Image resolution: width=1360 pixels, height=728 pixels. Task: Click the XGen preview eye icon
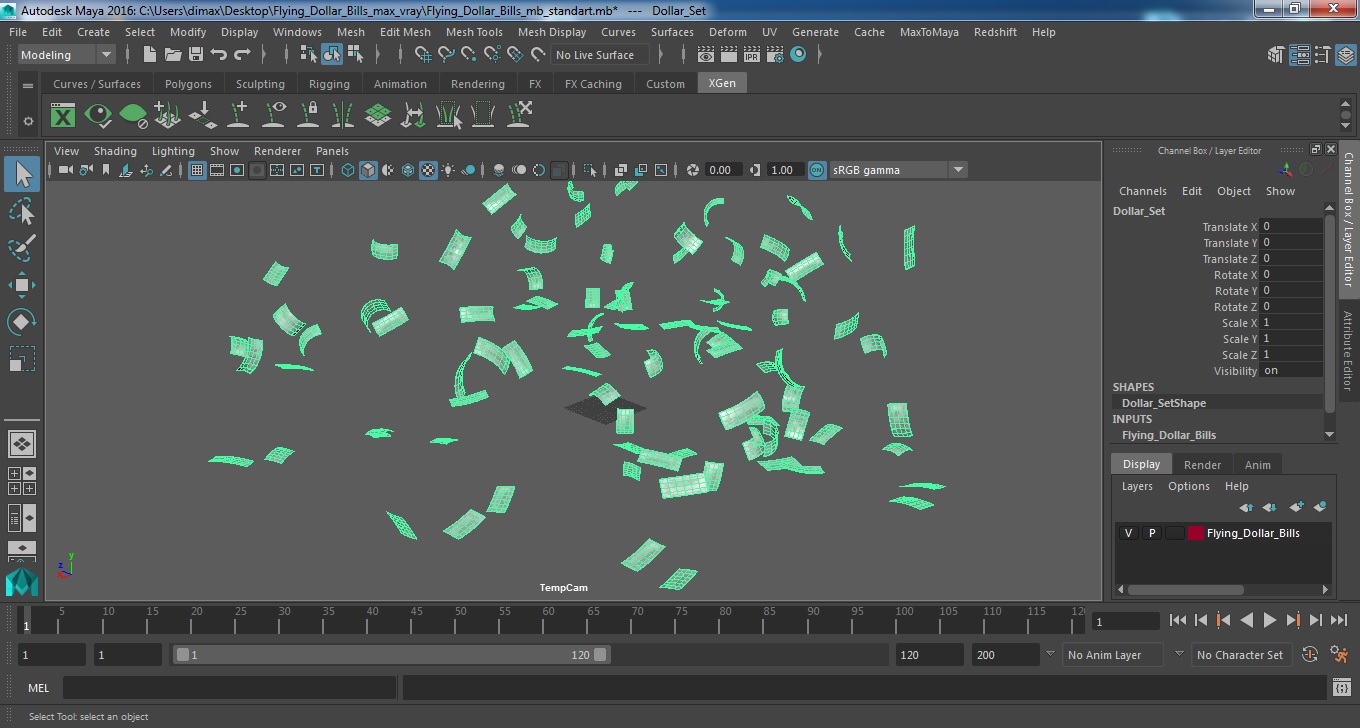[98, 115]
